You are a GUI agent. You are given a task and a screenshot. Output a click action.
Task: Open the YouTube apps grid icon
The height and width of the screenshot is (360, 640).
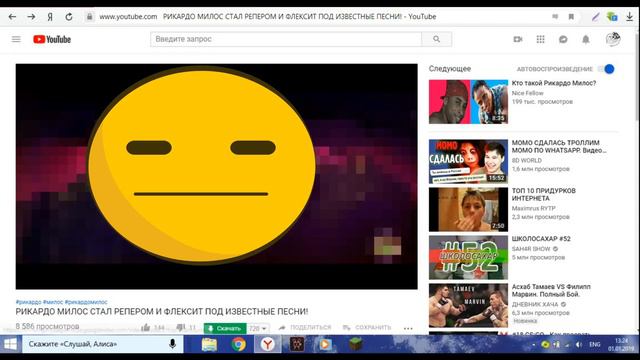(540, 39)
